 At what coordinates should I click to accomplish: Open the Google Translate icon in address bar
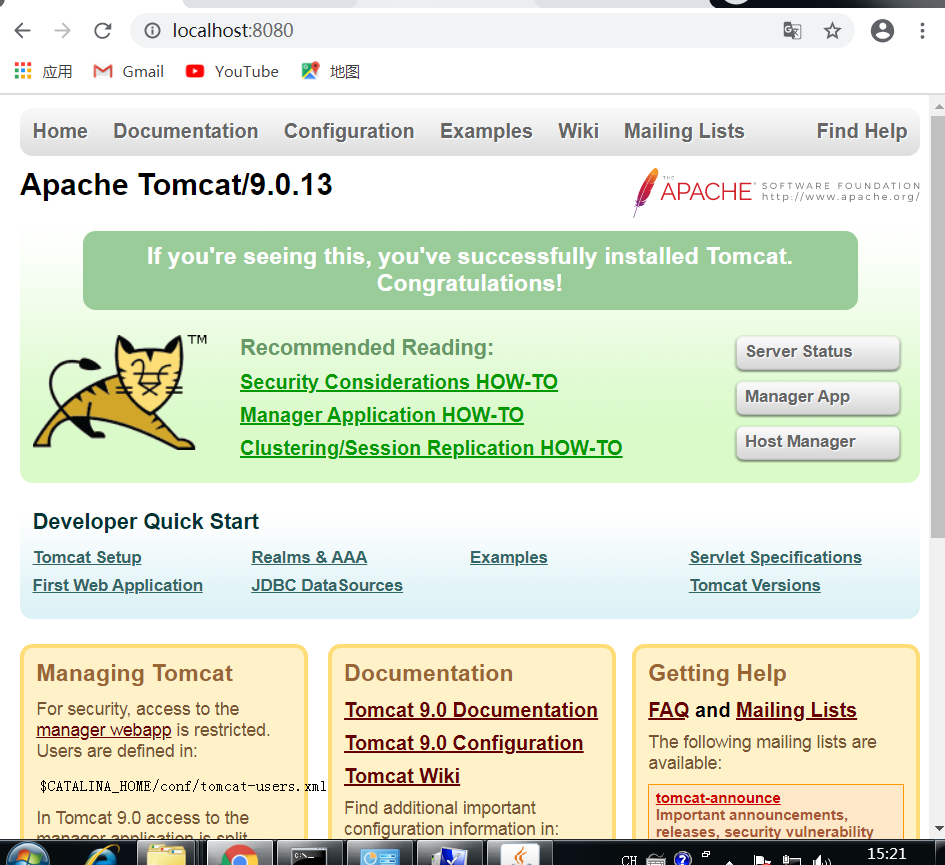[x=792, y=31]
